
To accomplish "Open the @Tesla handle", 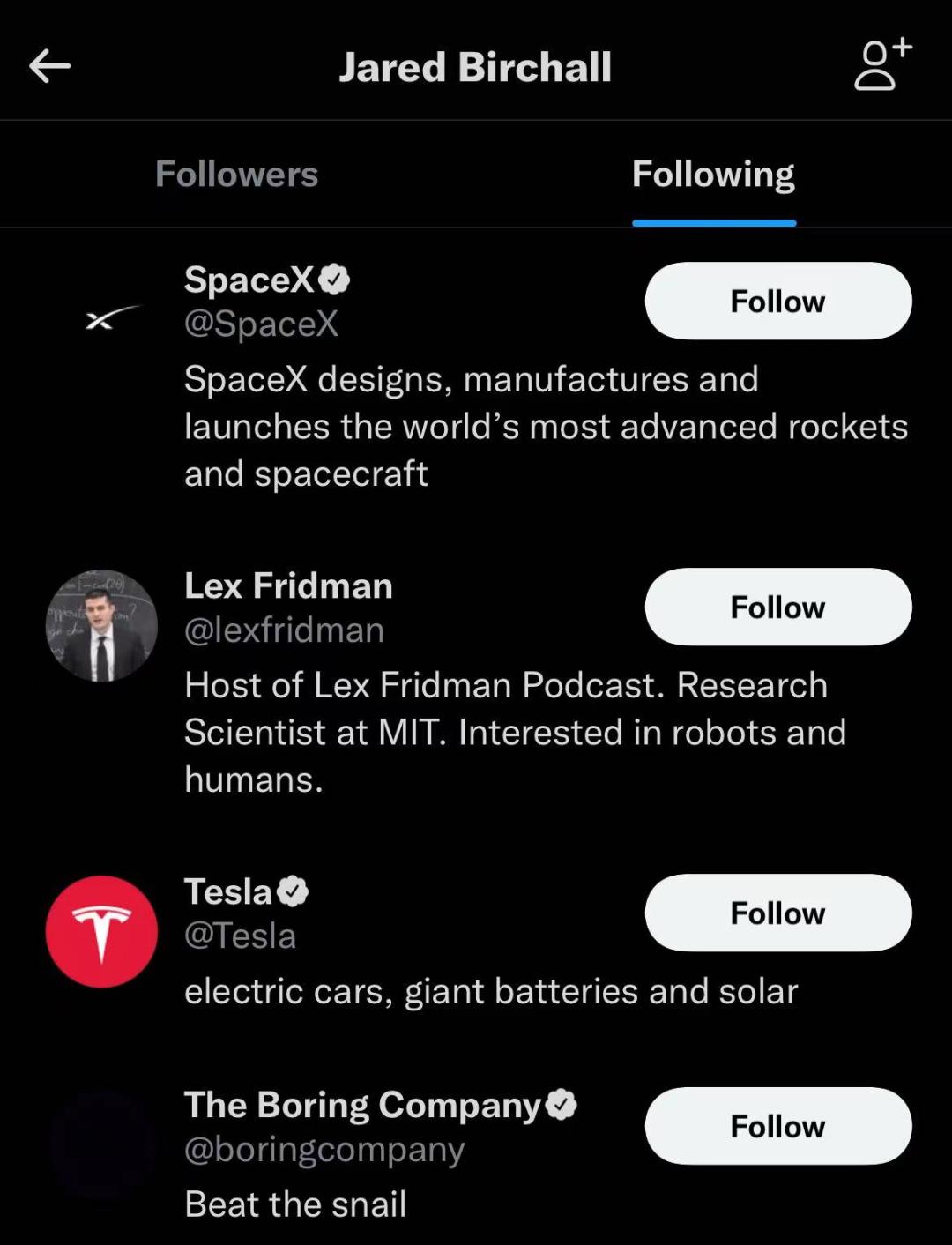I will tap(240, 936).
